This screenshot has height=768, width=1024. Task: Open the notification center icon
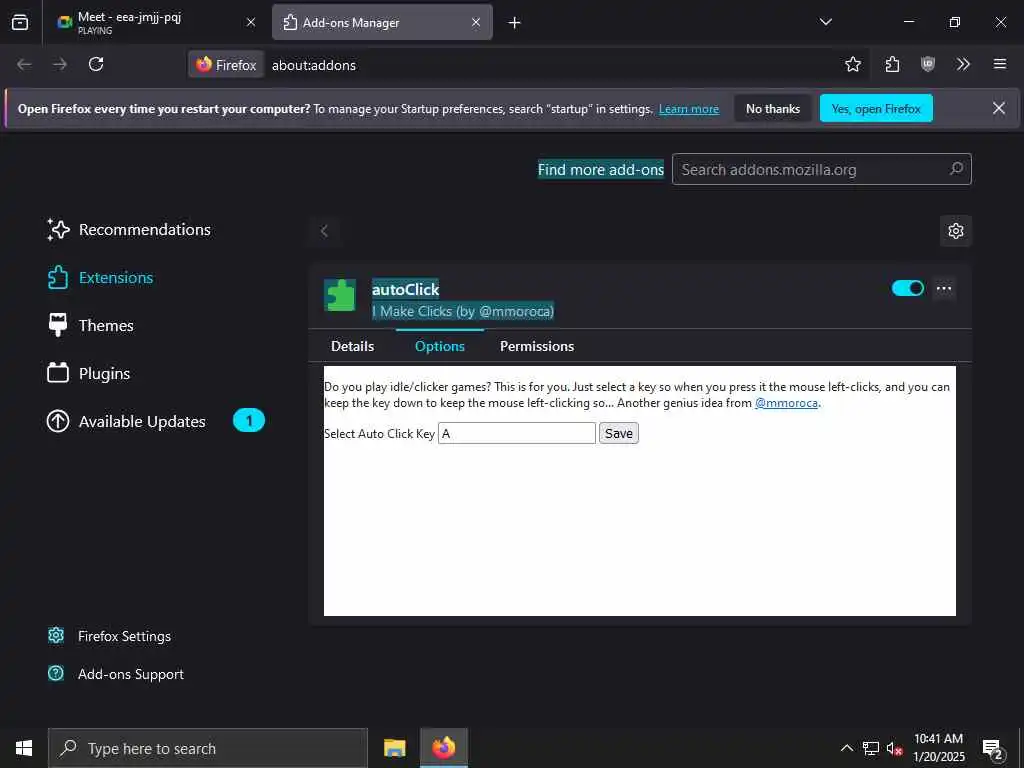993,748
